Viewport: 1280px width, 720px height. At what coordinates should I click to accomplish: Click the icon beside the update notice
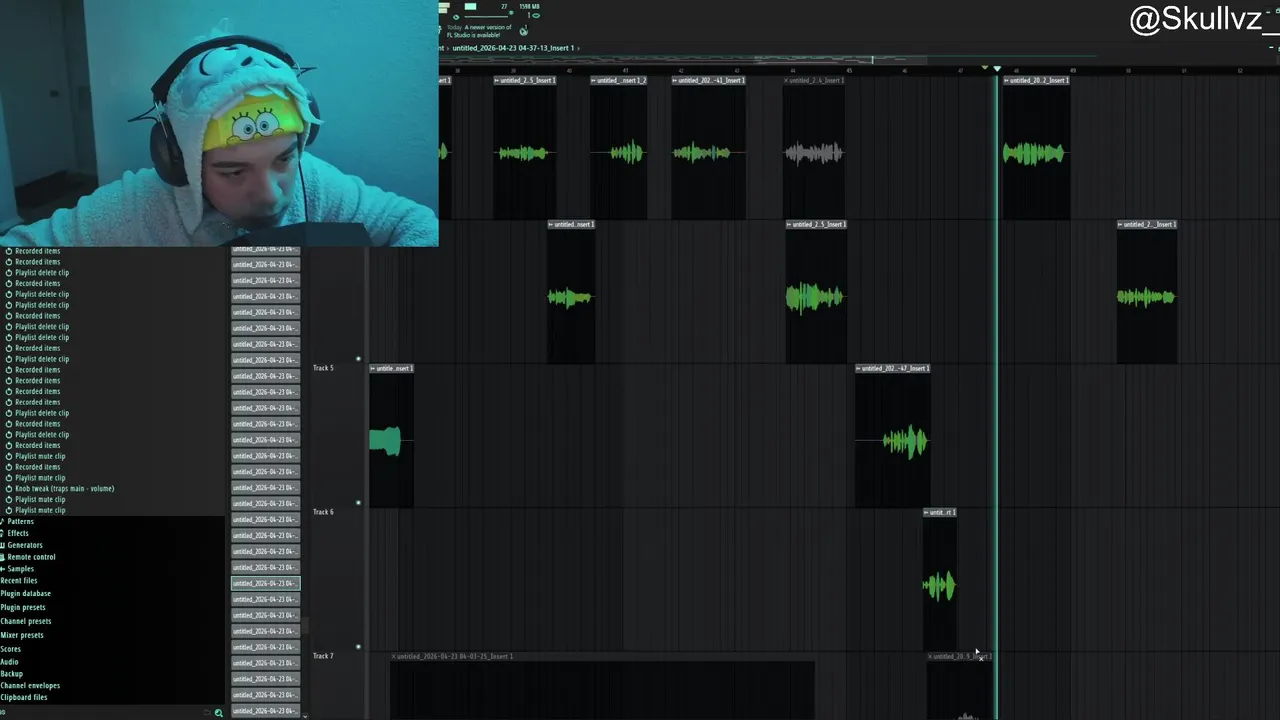pos(523,31)
